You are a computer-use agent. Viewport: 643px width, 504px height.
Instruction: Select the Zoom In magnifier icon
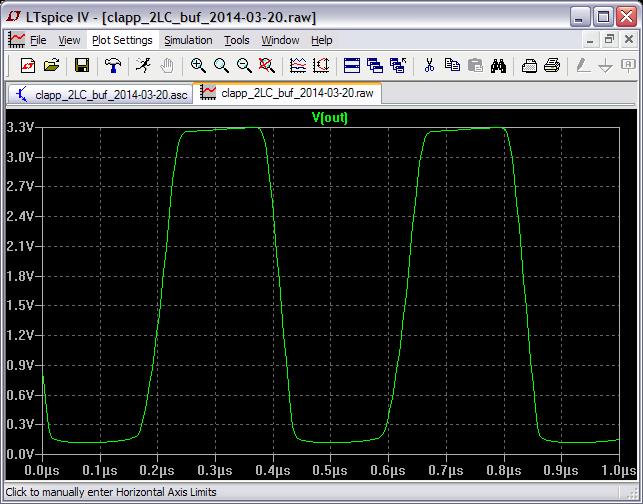click(198, 66)
